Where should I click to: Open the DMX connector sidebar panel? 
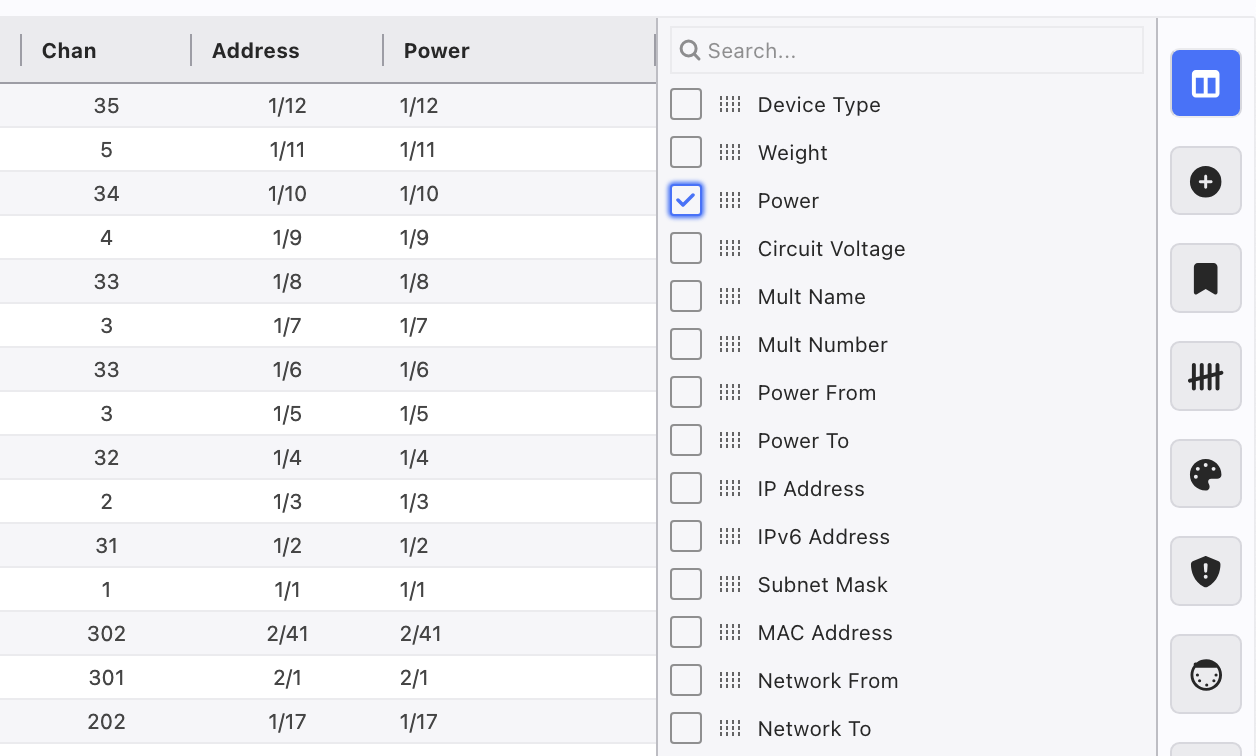pos(1205,675)
